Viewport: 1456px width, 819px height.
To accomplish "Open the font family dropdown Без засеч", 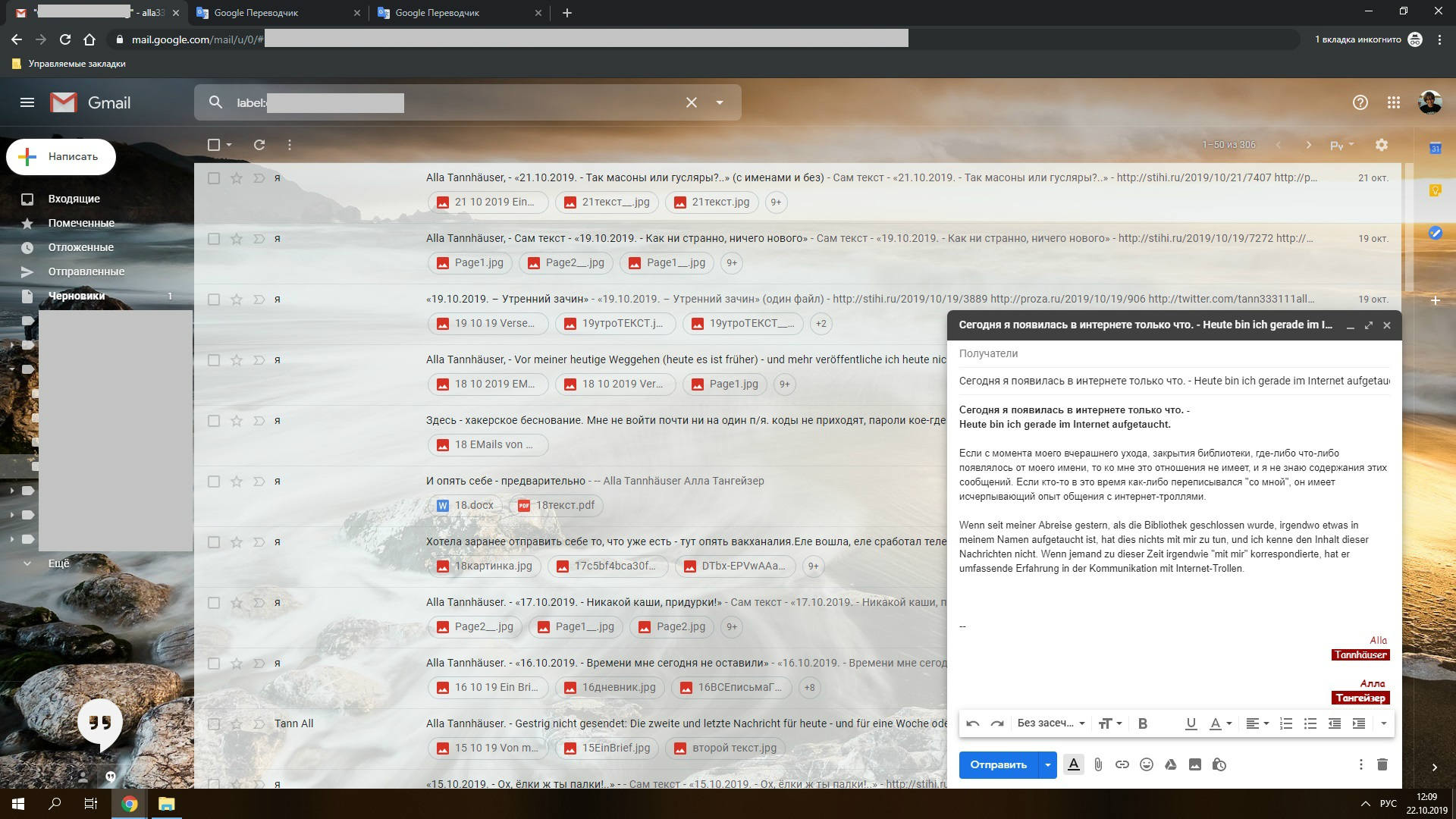I will click(1051, 723).
